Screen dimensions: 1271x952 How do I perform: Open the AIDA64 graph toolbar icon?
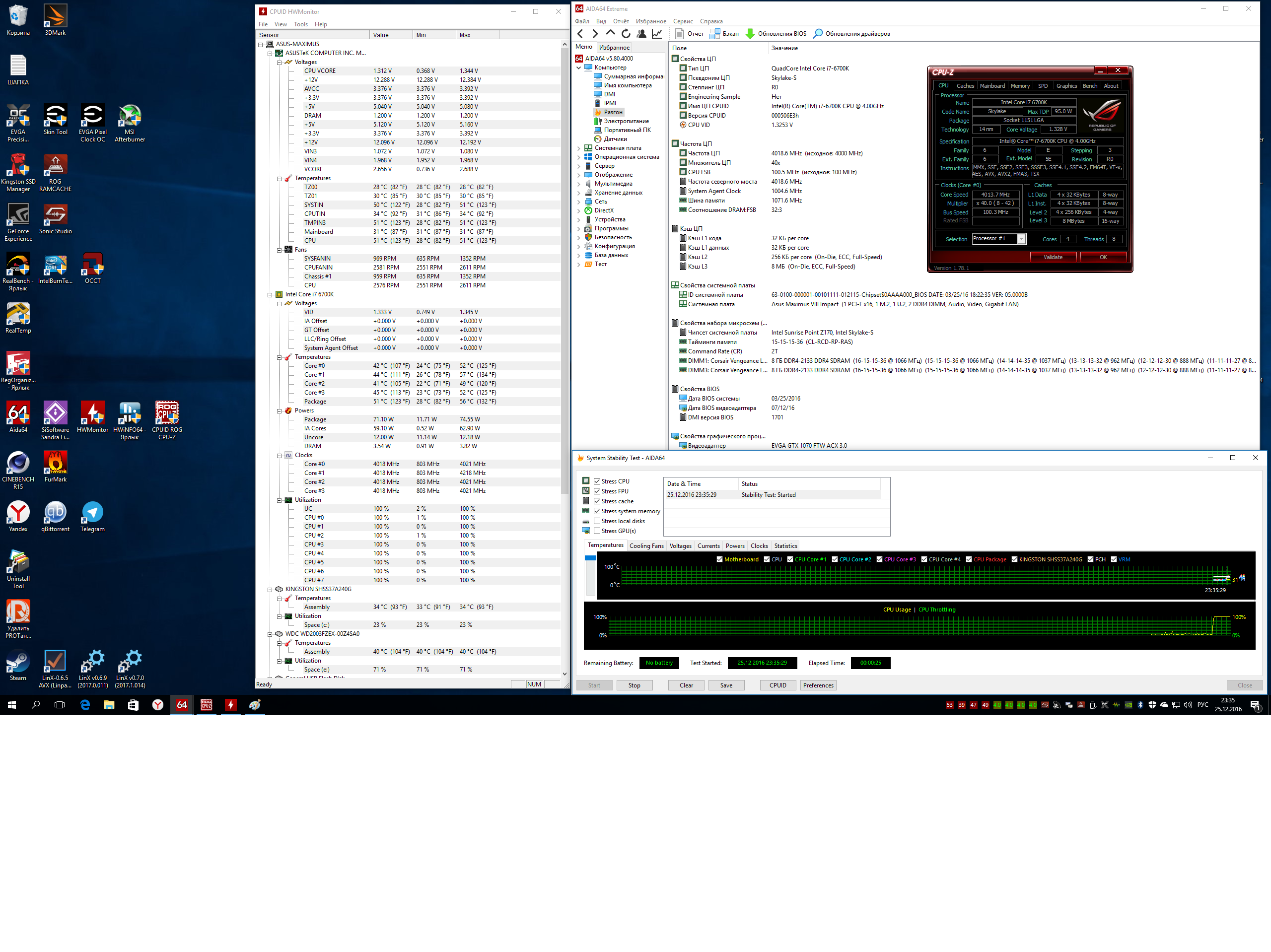tap(657, 34)
